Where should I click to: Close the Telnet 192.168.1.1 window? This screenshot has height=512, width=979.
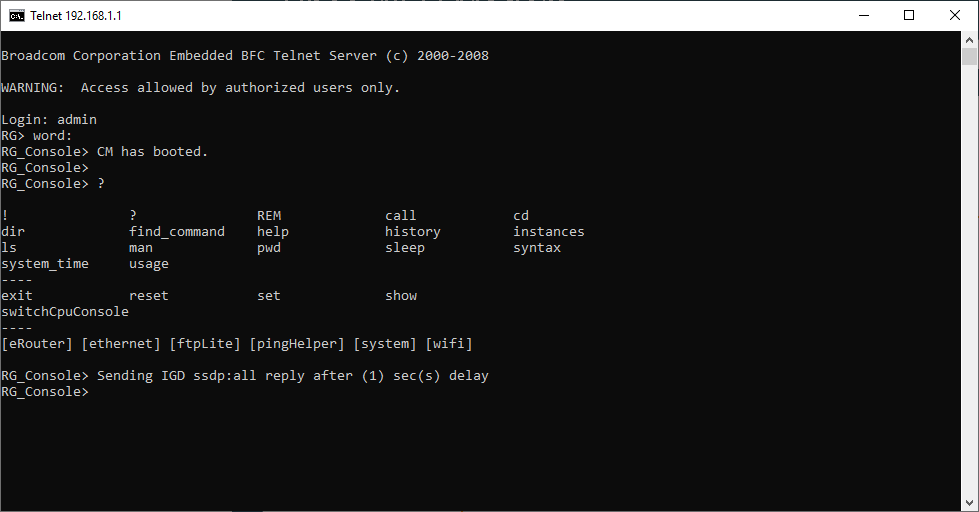coord(955,16)
